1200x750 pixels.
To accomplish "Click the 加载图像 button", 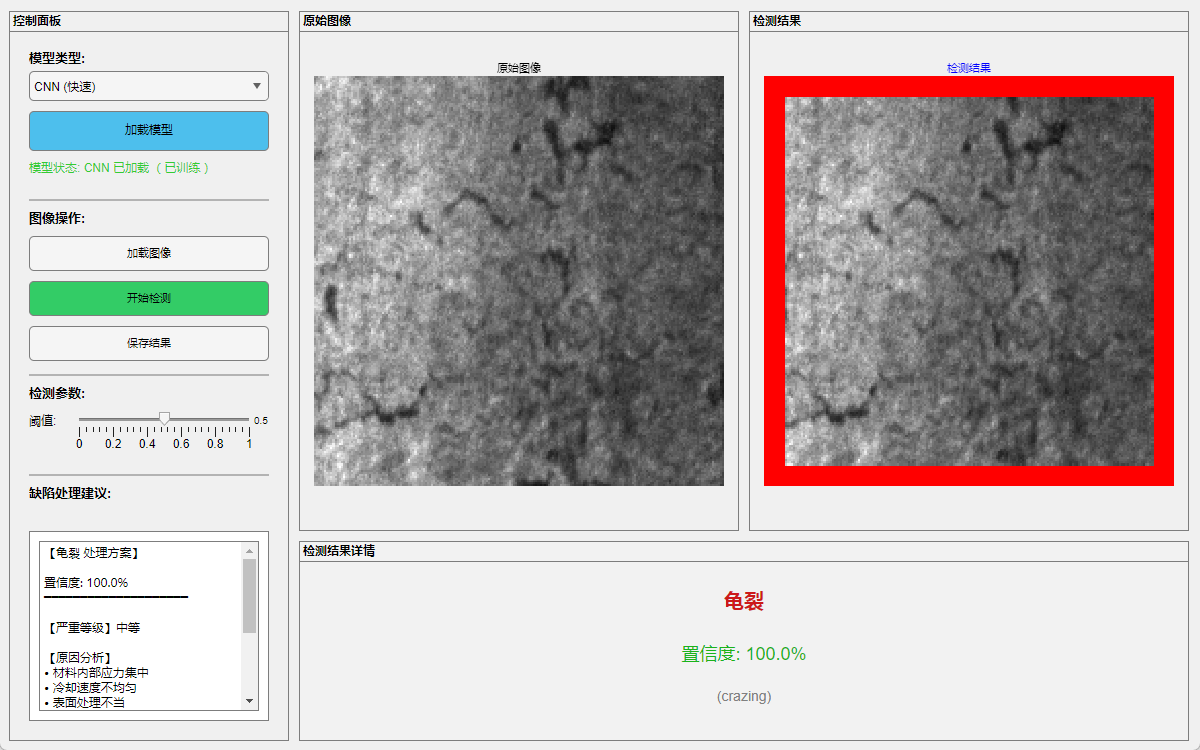I will tap(149, 254).
